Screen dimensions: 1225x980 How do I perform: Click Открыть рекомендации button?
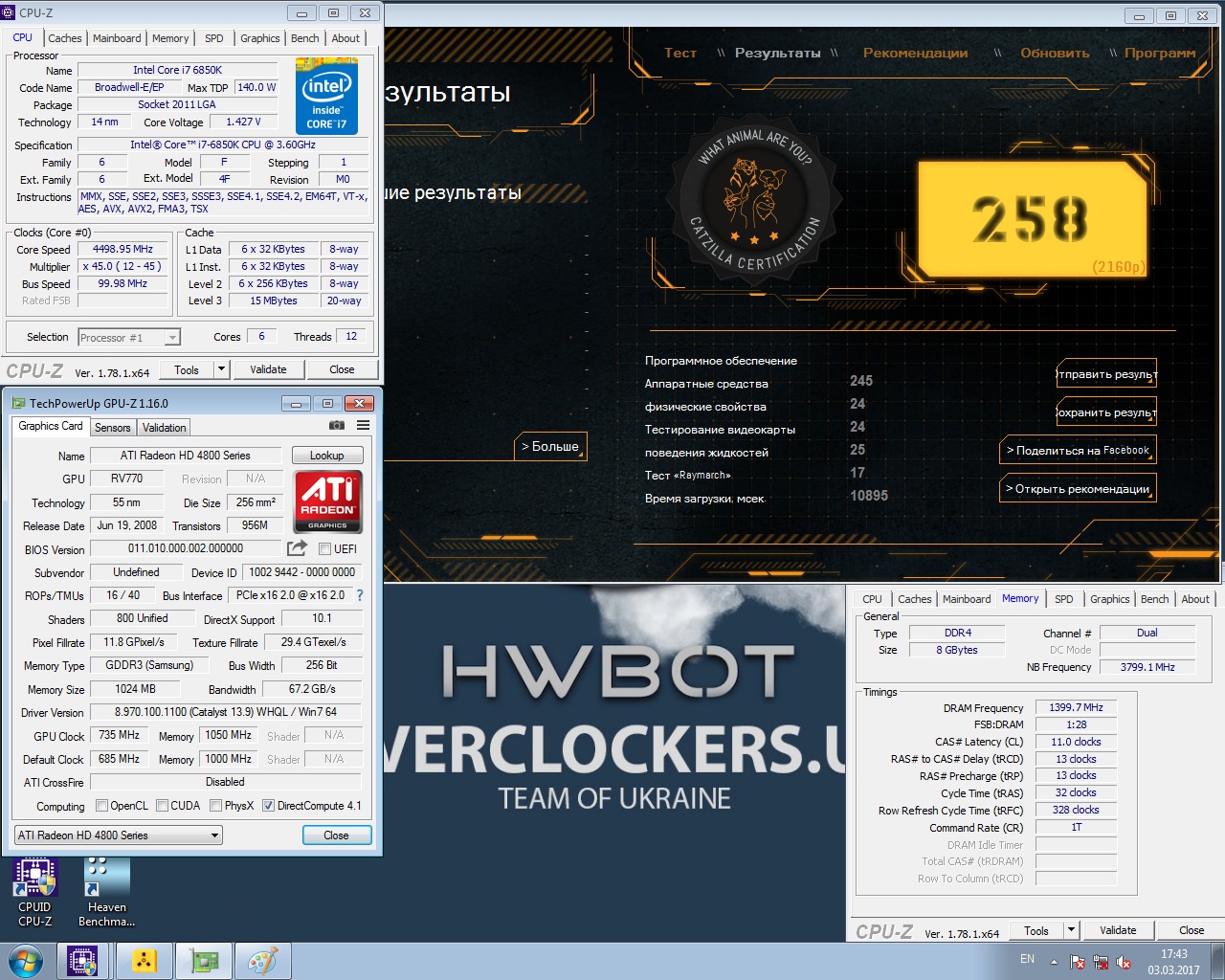click(1077, 488)
